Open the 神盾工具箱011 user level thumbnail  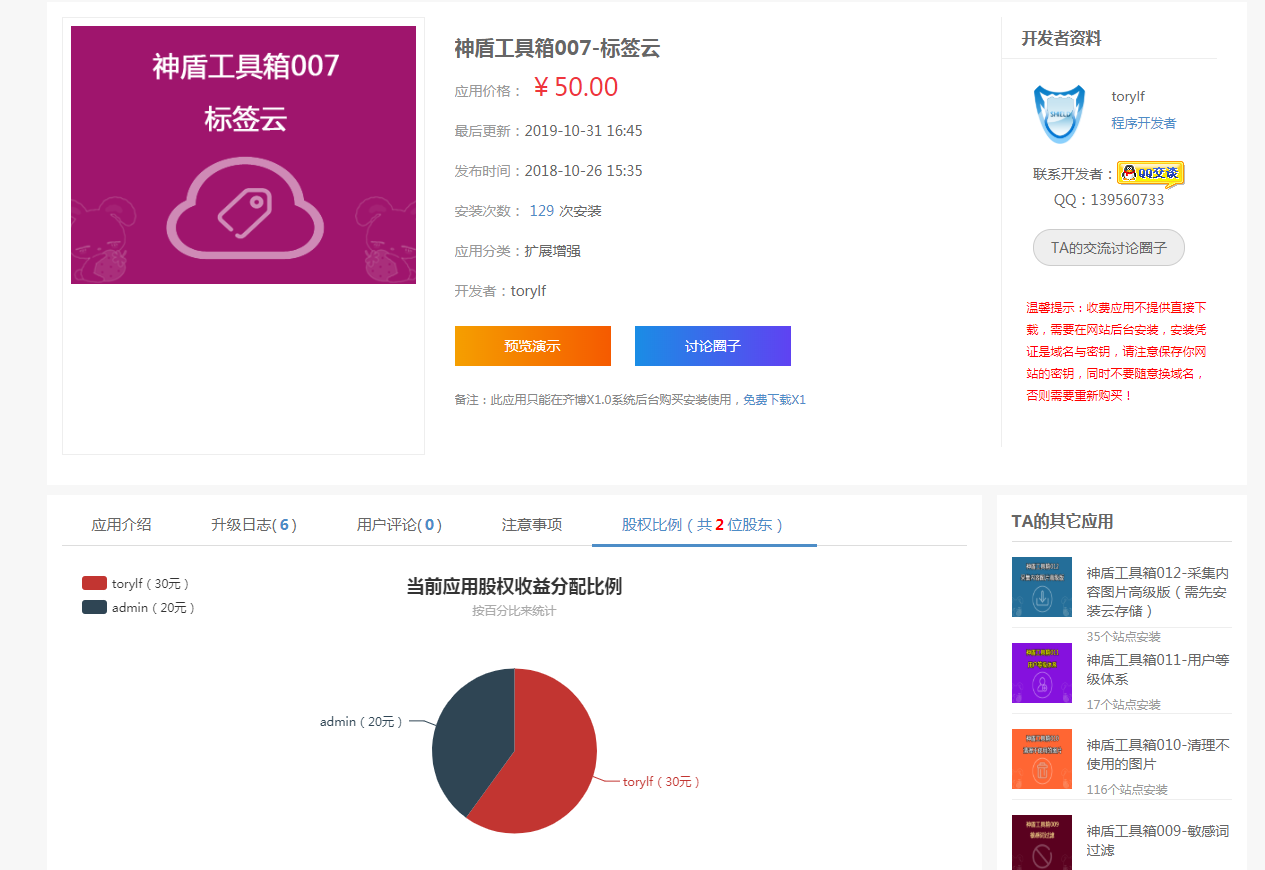[x=1041, y=673]
